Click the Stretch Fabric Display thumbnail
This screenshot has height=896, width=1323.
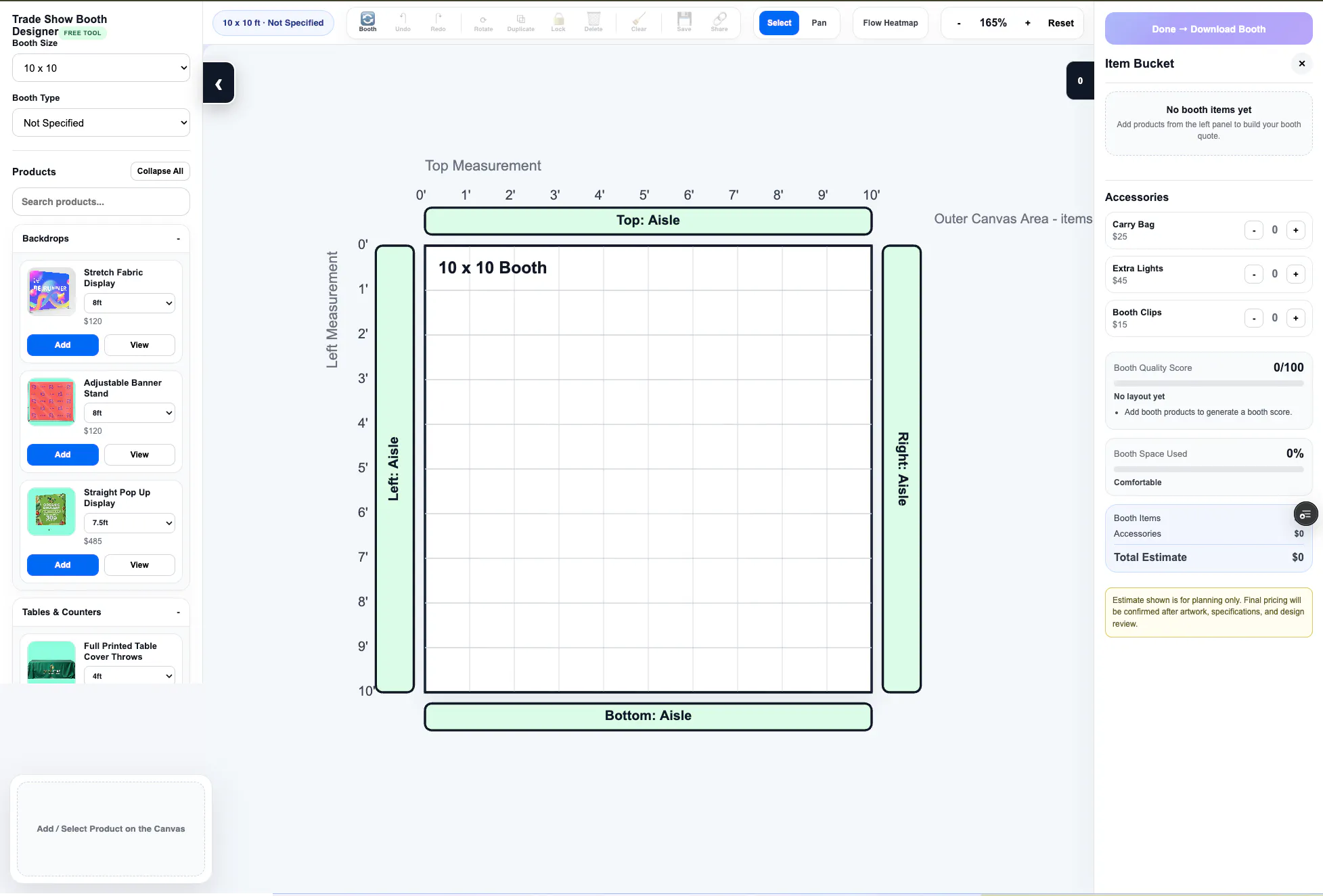(x=51, y=291)
